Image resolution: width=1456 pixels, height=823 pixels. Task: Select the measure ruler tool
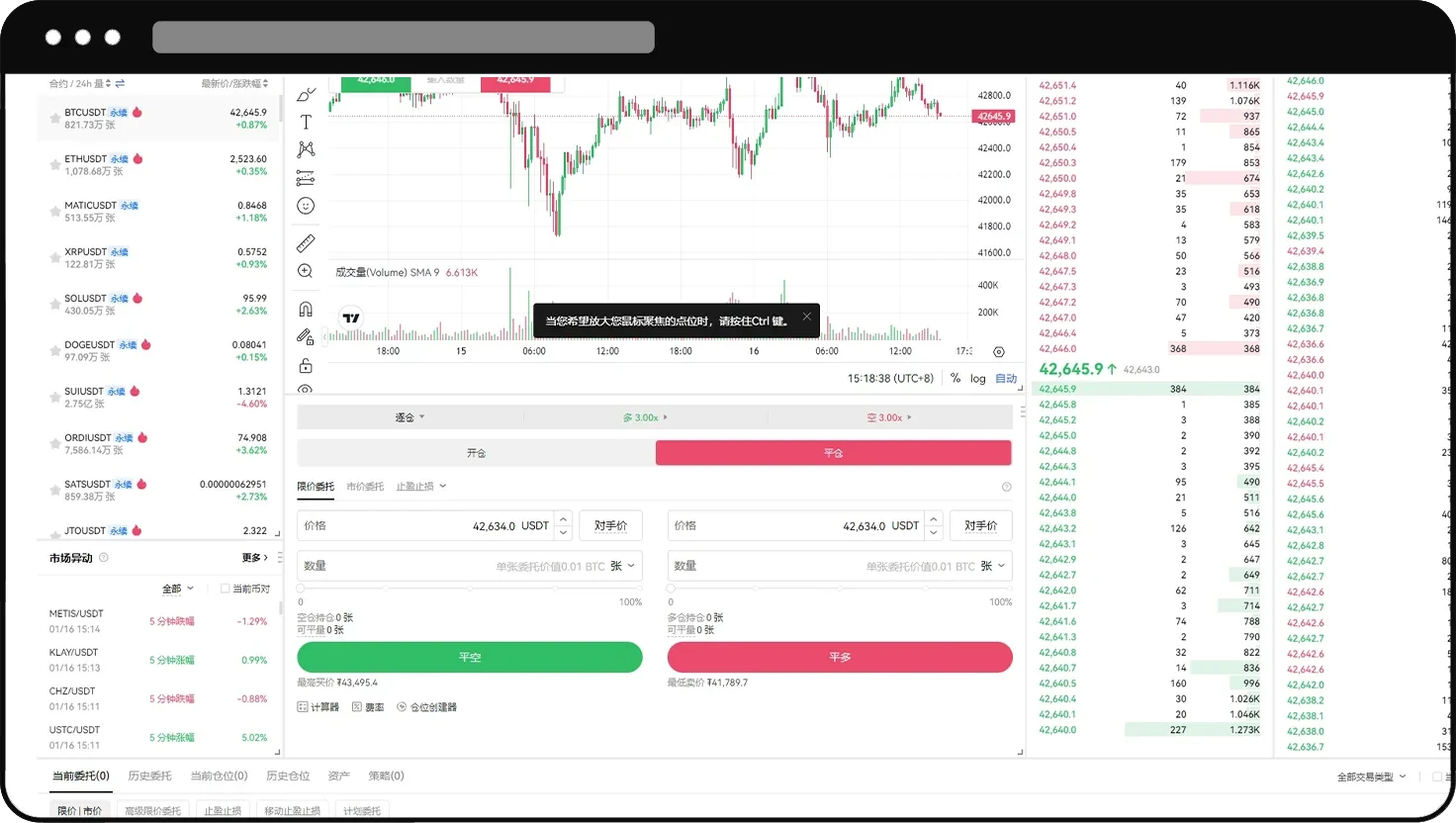[x=305, y=242]
